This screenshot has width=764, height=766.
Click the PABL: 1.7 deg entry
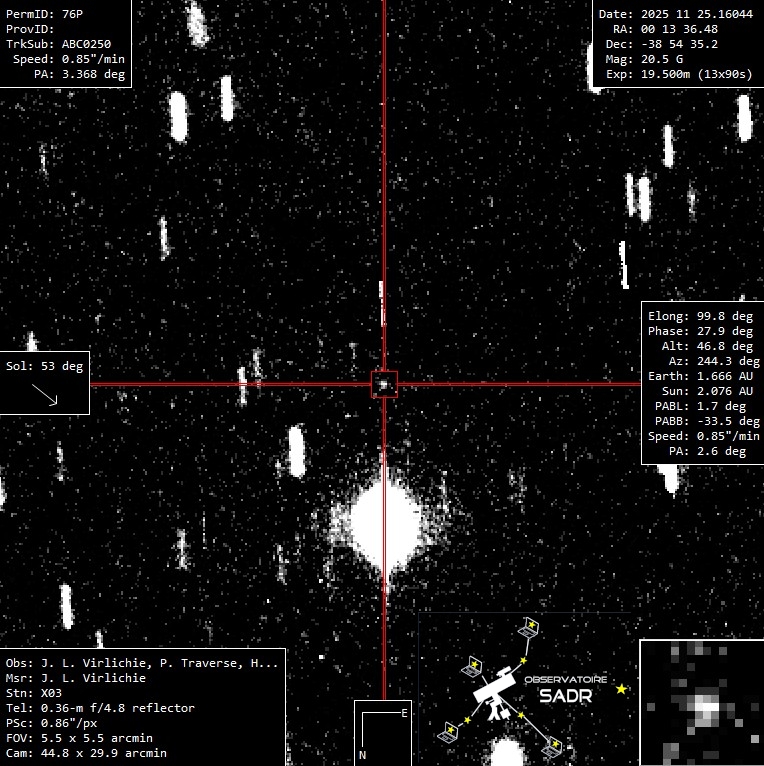pyautogui.click(x=700, y=406)
